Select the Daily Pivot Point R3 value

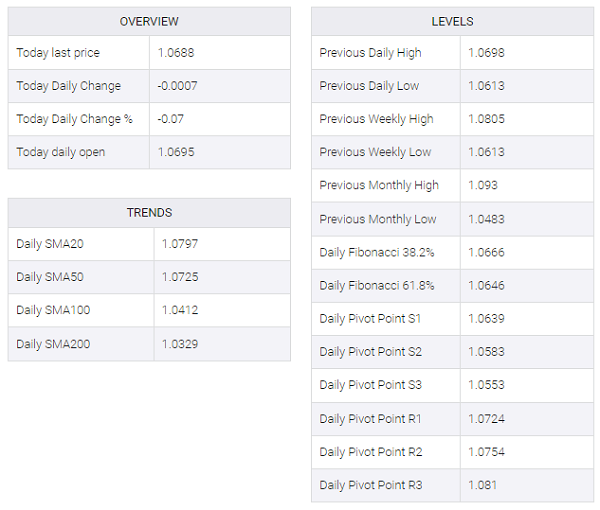point(482,485)
